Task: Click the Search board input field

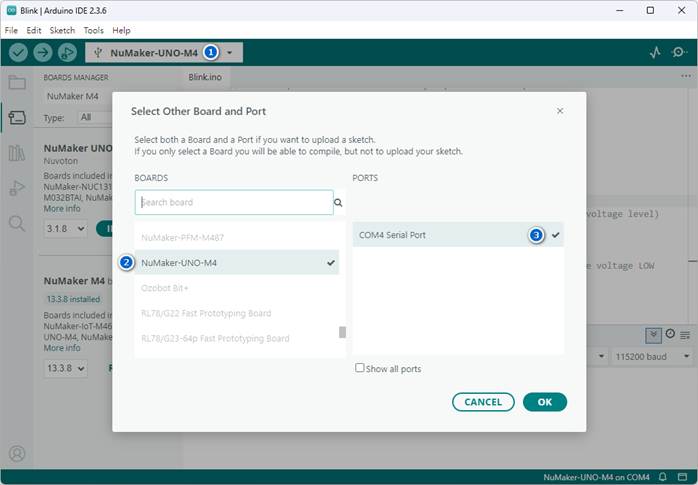Action: click(x=234, y=202)
